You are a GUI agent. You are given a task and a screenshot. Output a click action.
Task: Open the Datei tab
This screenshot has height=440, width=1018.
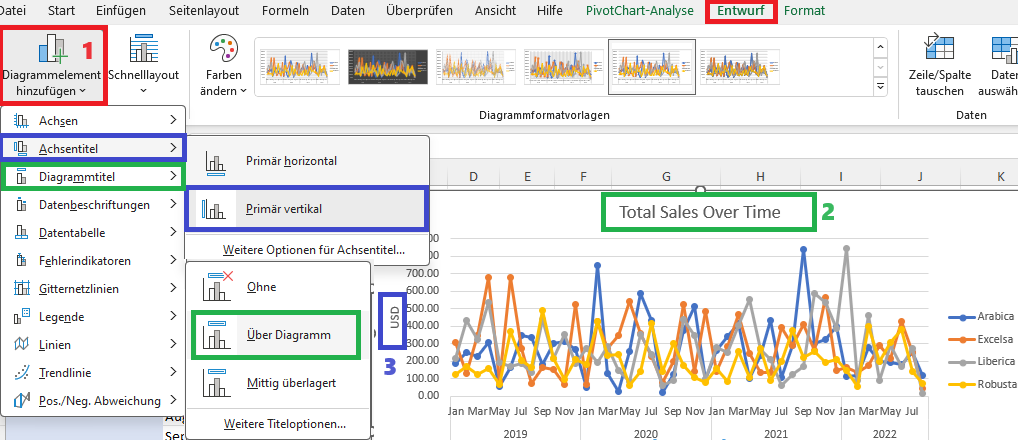12,10
